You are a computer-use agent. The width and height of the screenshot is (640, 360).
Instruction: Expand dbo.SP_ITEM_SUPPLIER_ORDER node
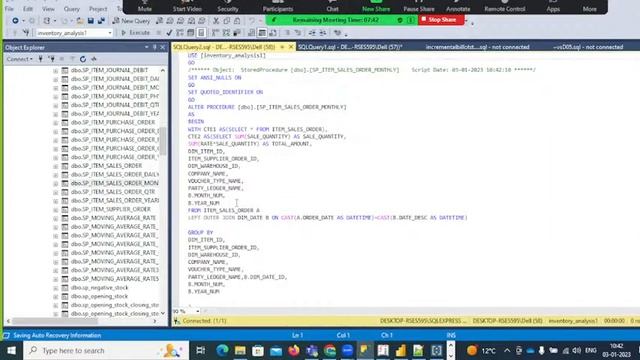(x=56, y=209)
